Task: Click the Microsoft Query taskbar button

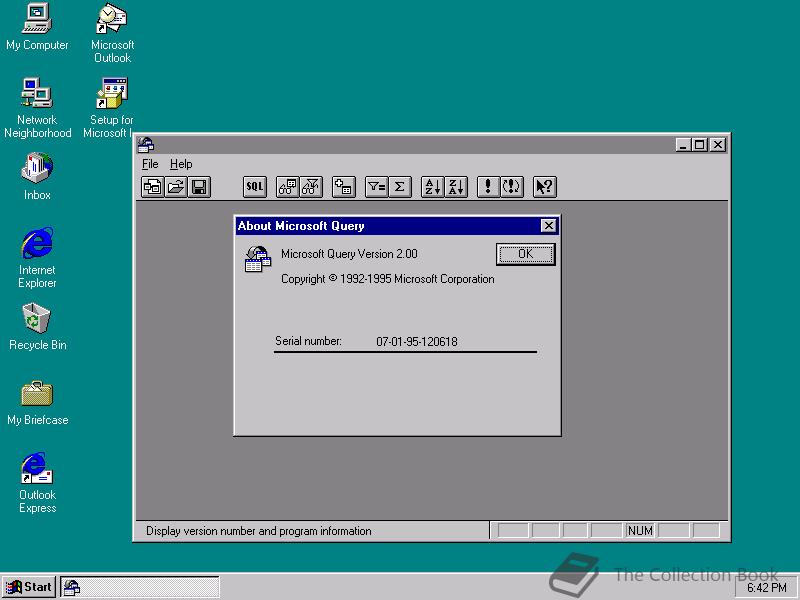Action: [x=140, y=587]
